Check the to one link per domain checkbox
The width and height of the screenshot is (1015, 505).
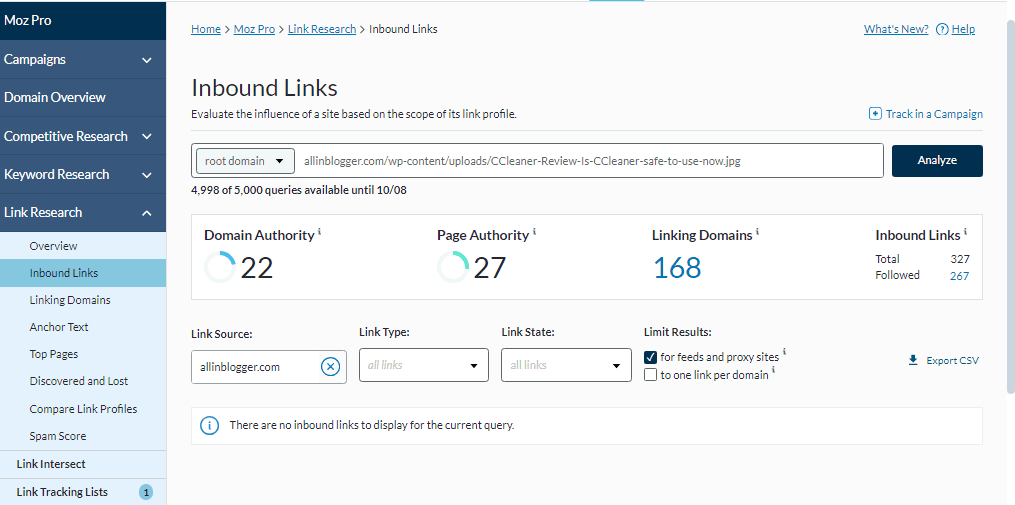(x=651, y=374)
